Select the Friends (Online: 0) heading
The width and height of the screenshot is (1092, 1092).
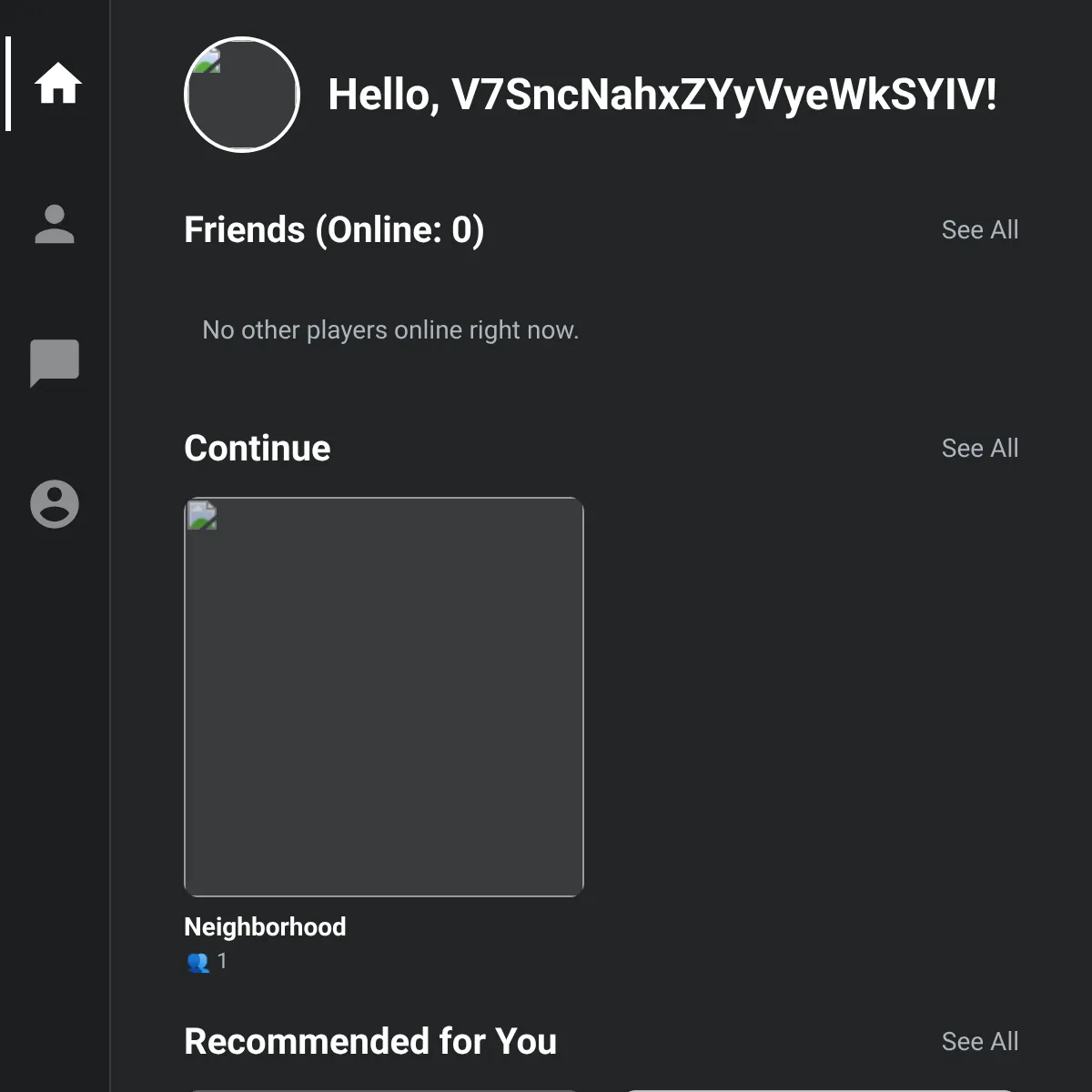(x=334, y=229)
